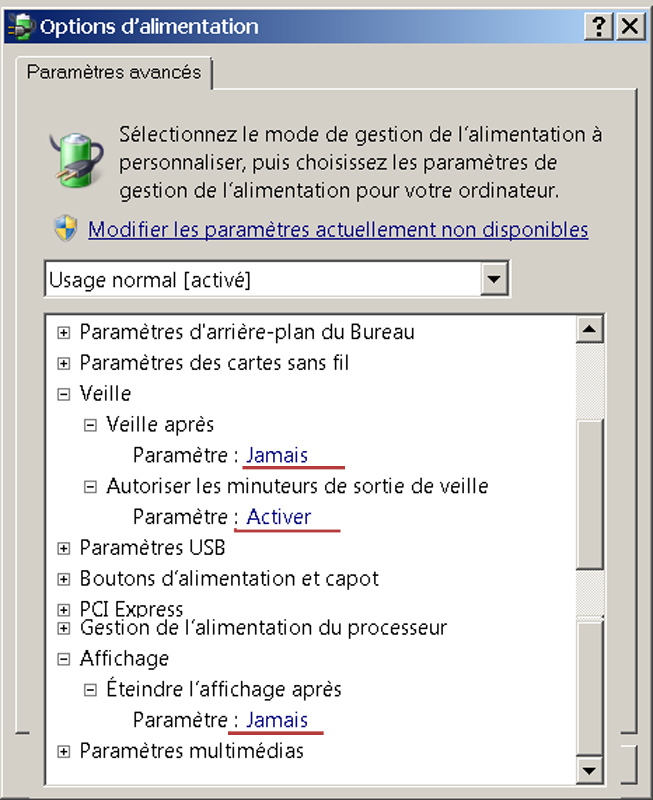653x800 pixels.
Task: Collapse the Veille tree node
Action: pyautogui.click(x=63, y=394)
